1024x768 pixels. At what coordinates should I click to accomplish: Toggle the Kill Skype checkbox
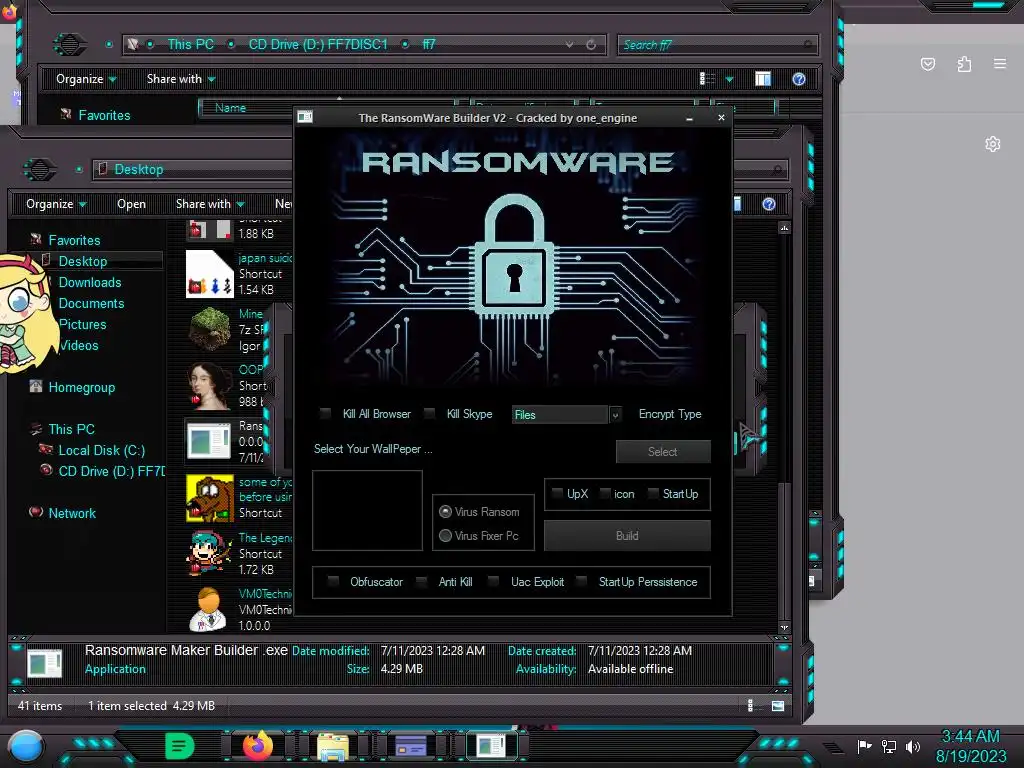(x=429, y=413)
